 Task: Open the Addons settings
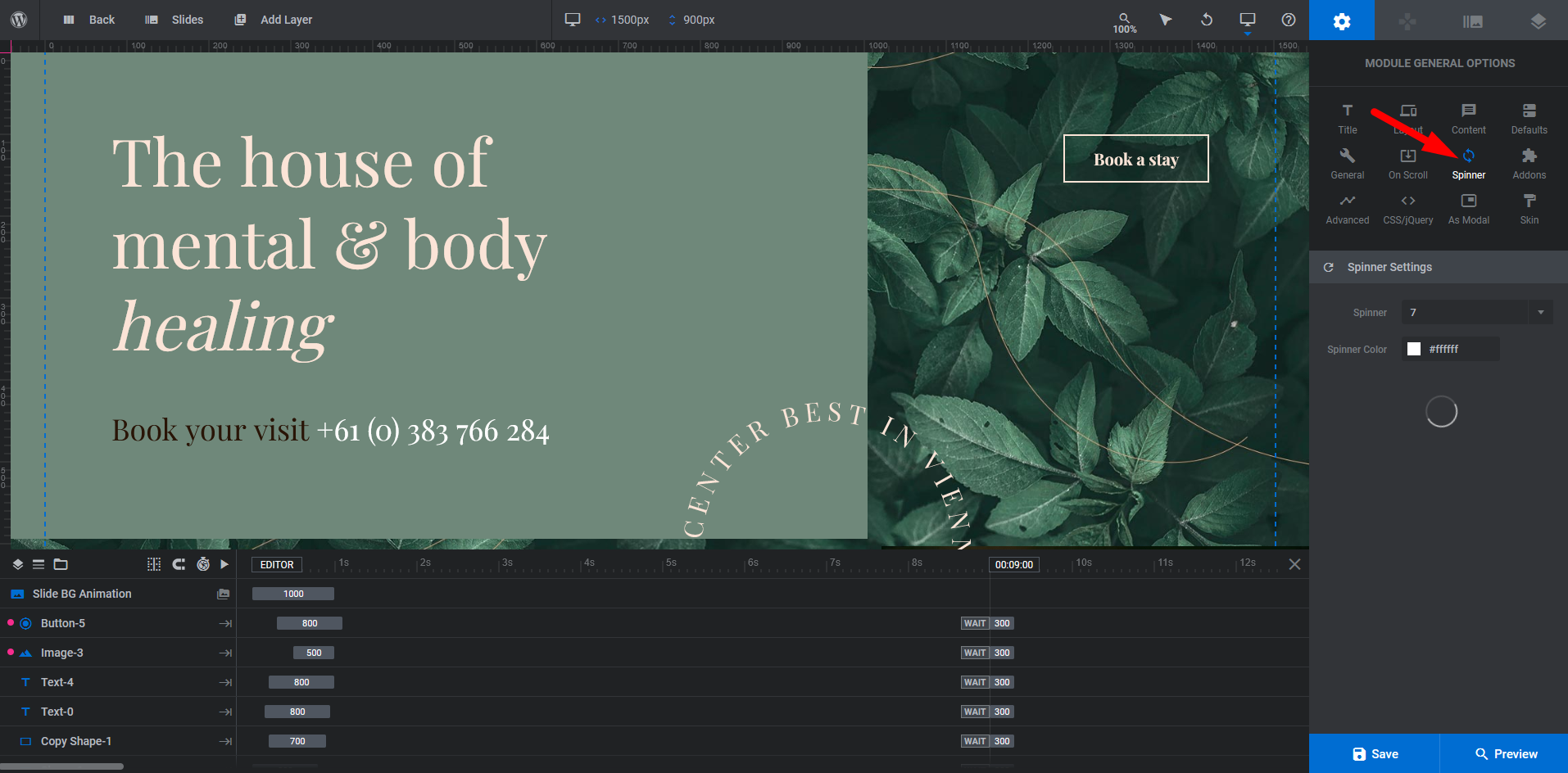(x=1529, y=164)
